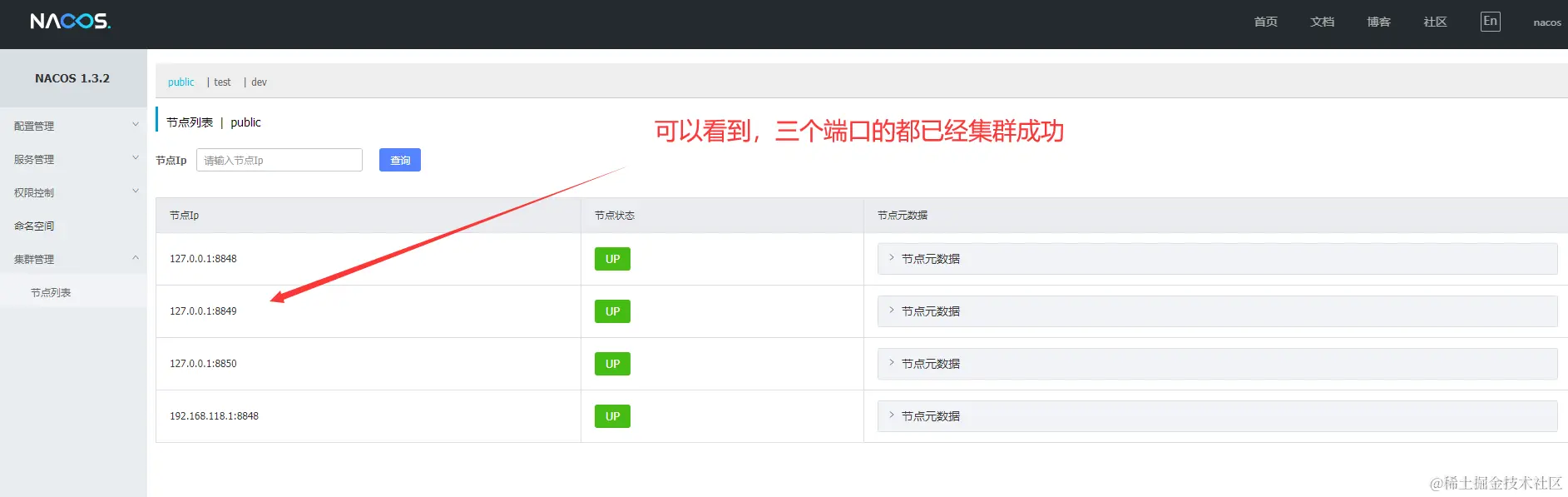Collapse the 集群管理 sidebar menu

[x=73, y=259]
